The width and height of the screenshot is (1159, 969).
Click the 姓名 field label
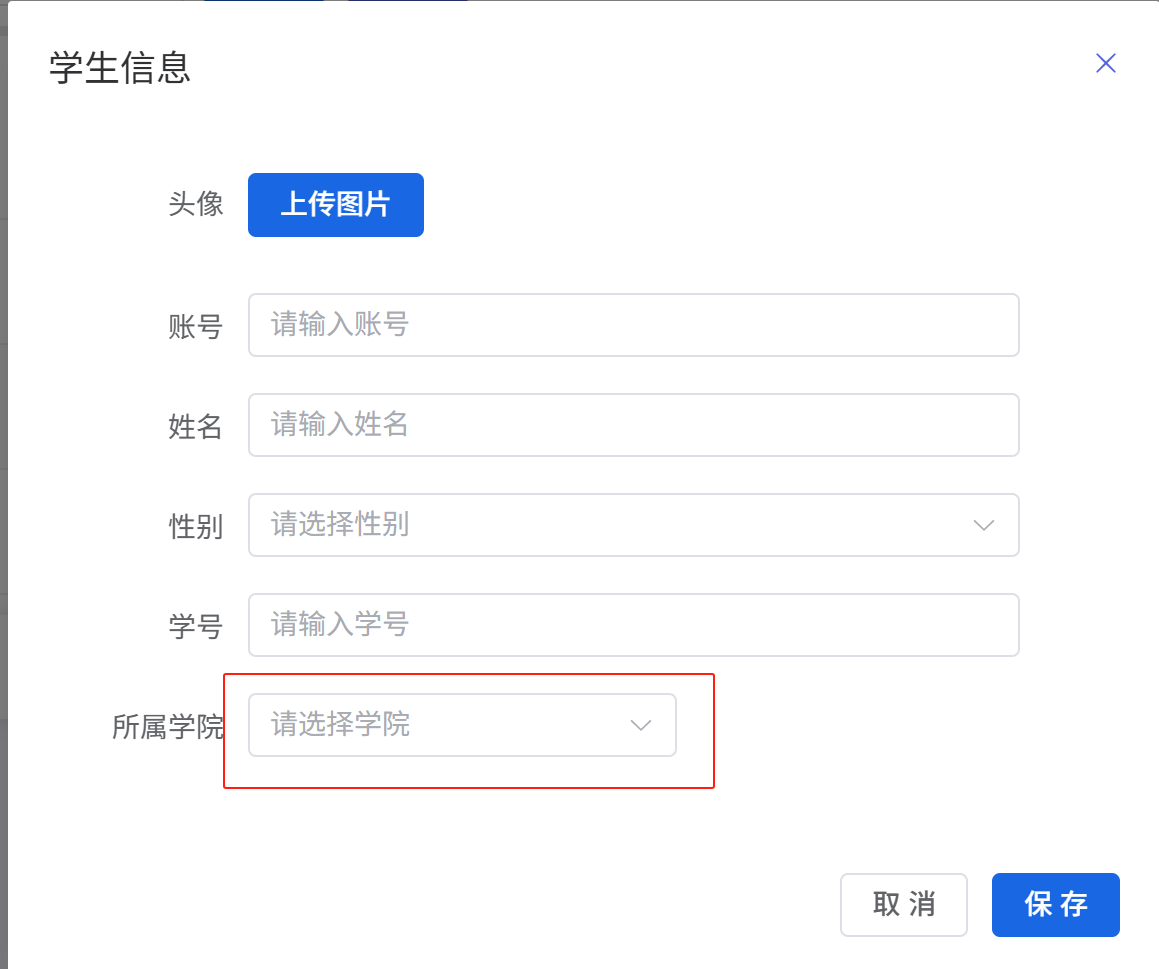[x=196, y=427]
